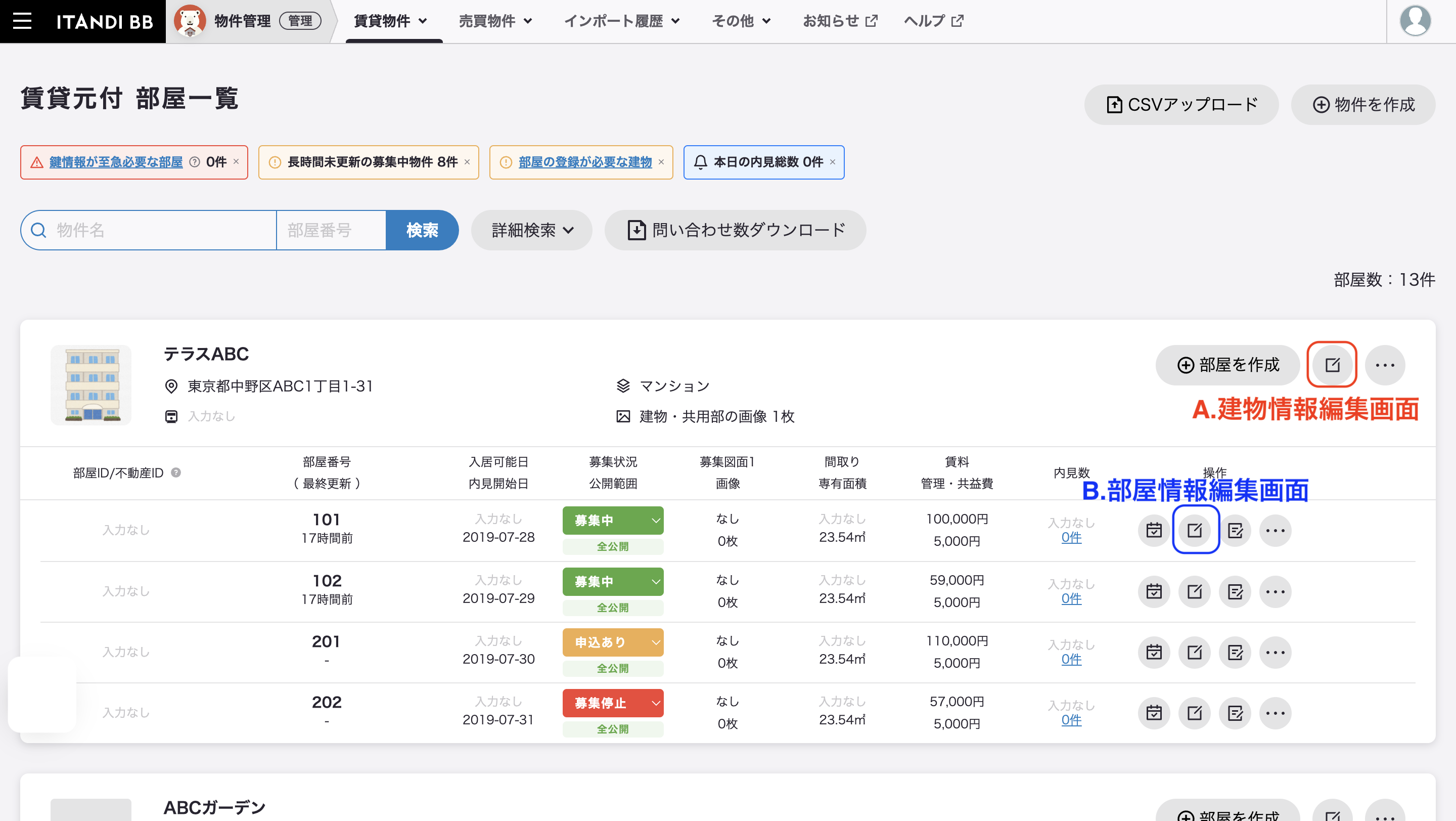This screenshot has width=1456, height=821.
Task: Click the 全公開 badge for room 202
Action: (x=613, y=729)
